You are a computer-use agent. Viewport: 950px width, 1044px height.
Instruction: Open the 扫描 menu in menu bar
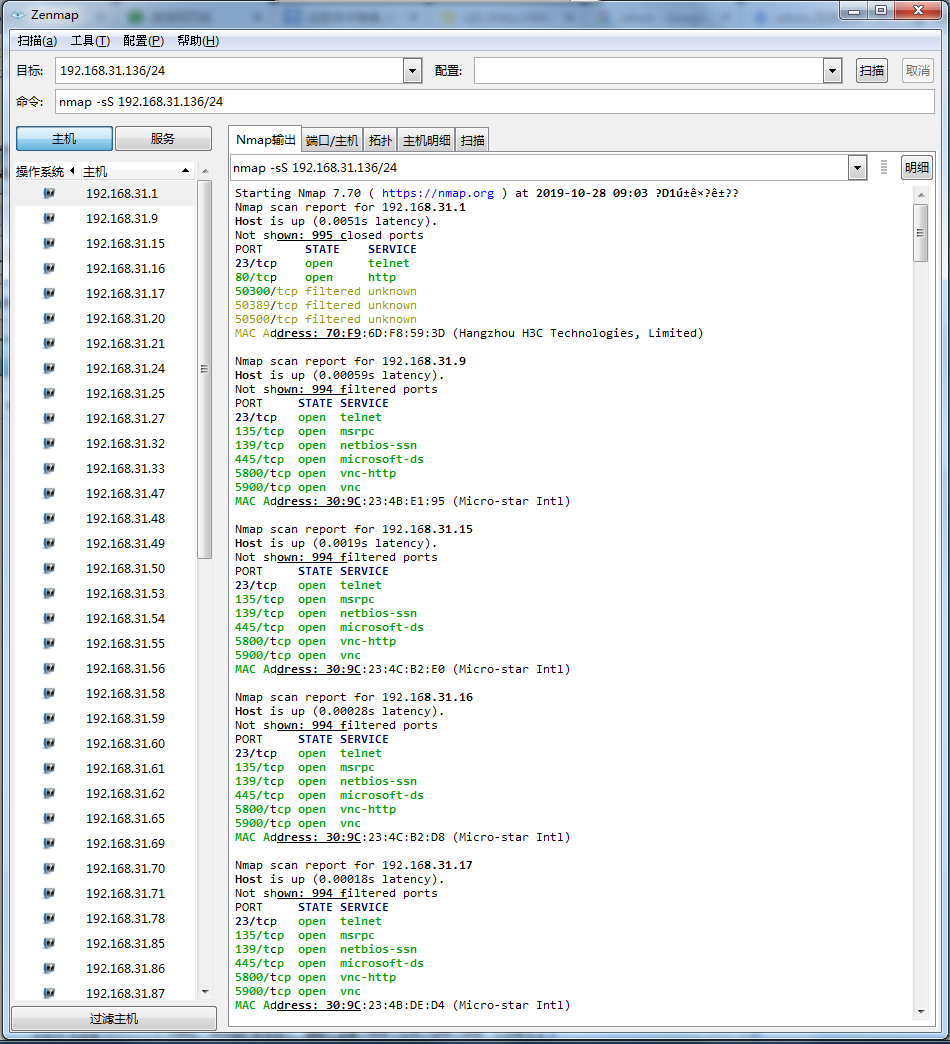[37, 41]
